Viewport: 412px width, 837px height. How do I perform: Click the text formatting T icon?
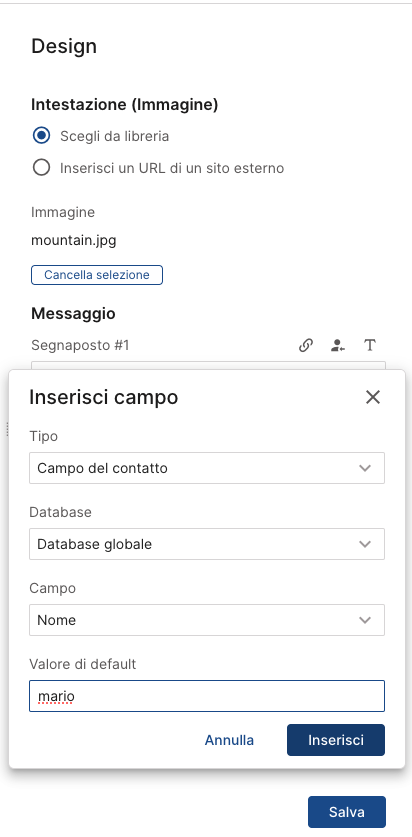click(x=370, y=345)
